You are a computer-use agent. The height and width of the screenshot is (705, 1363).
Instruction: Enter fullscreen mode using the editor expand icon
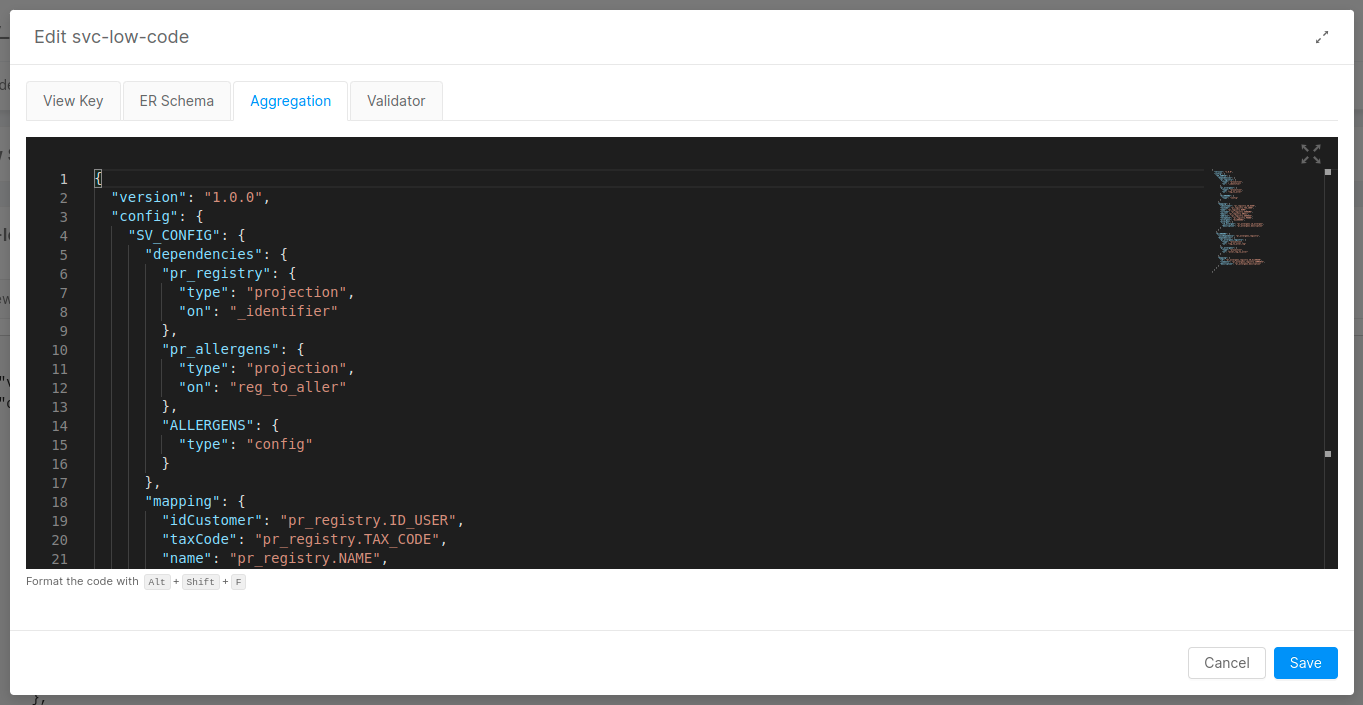pos(1310,154)
